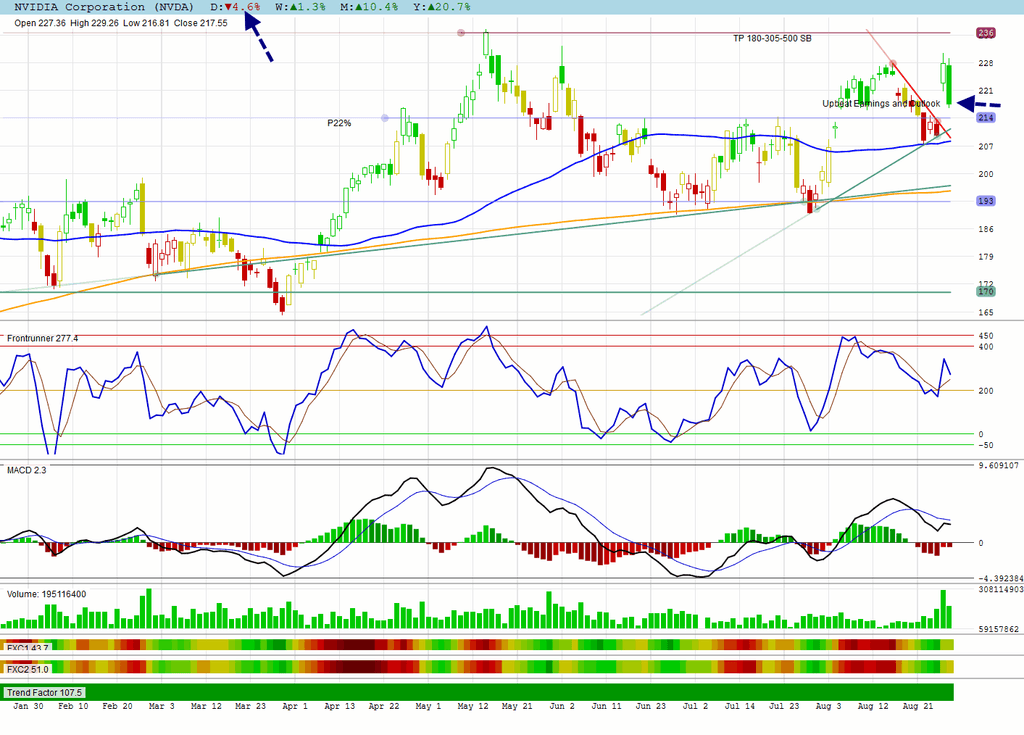Image resolution: width=1024 pixels, height=735 pixels.
Task: Click the Apr 22 date label
Action: [x=383, y=706]
